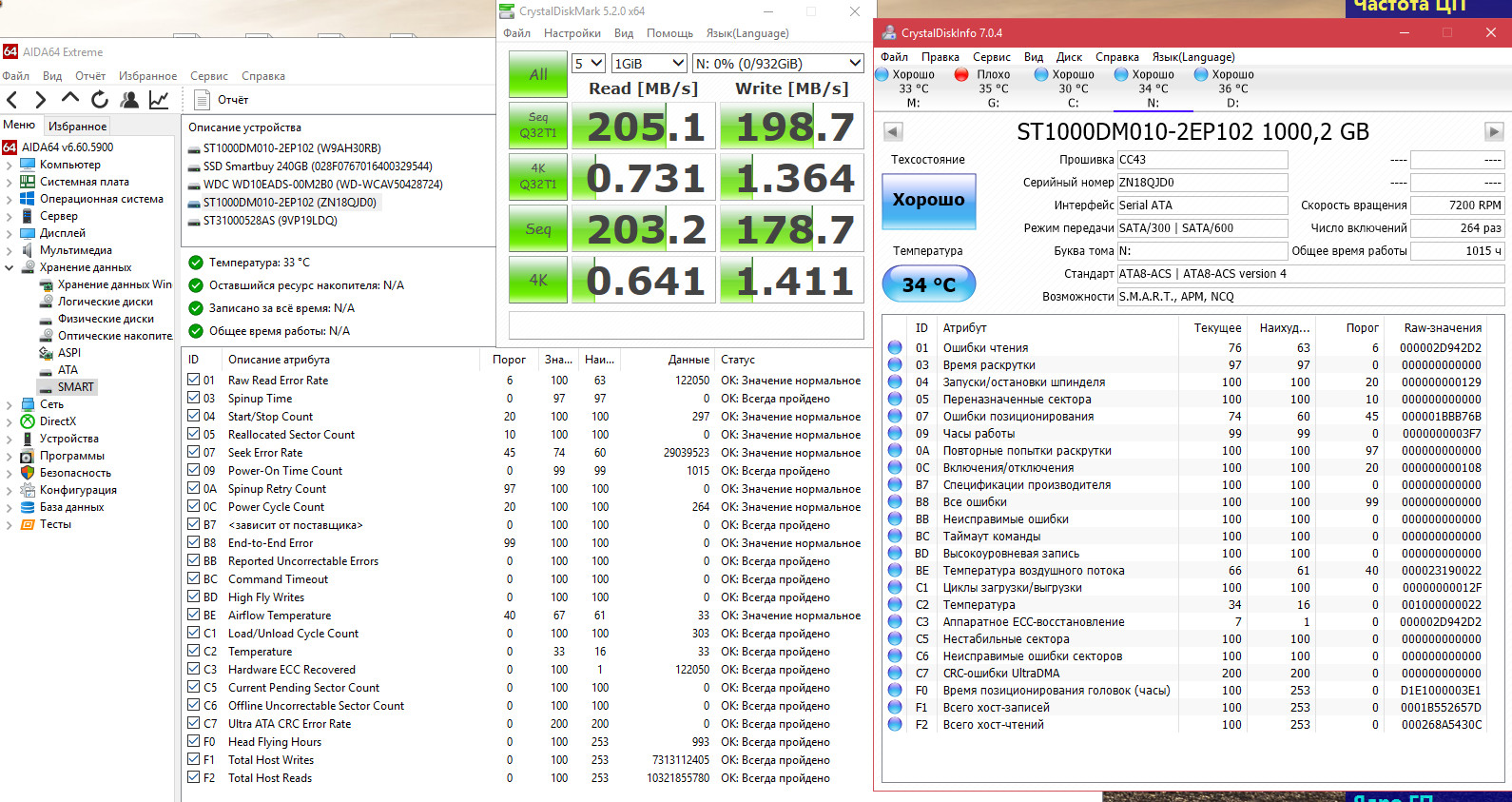This screenshot has width=1512, height=802.
Task: Open the AIDA64 Сервис menu
Action: click(x=209, y=76)
